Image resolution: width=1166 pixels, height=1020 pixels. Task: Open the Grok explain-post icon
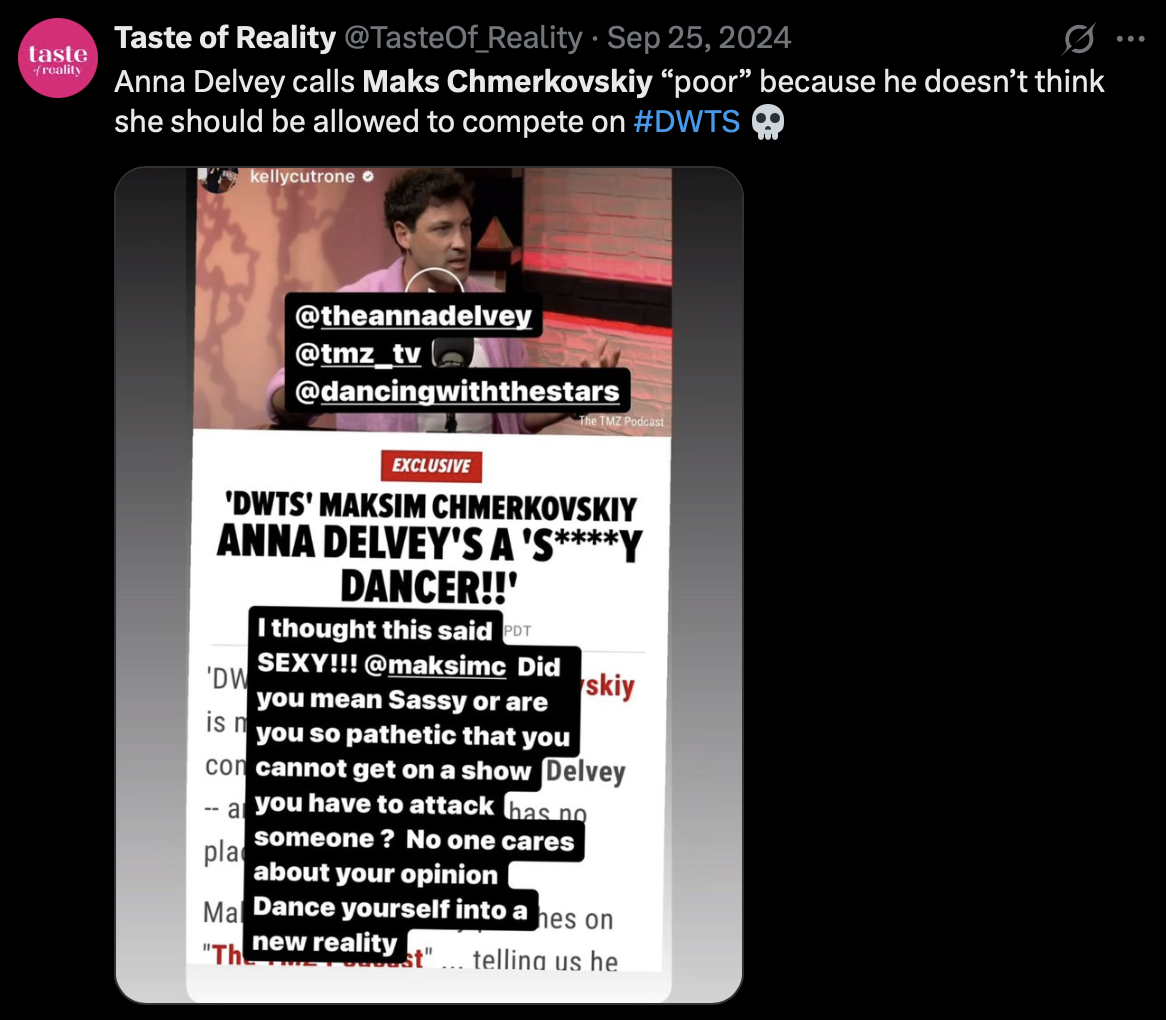1078,39
